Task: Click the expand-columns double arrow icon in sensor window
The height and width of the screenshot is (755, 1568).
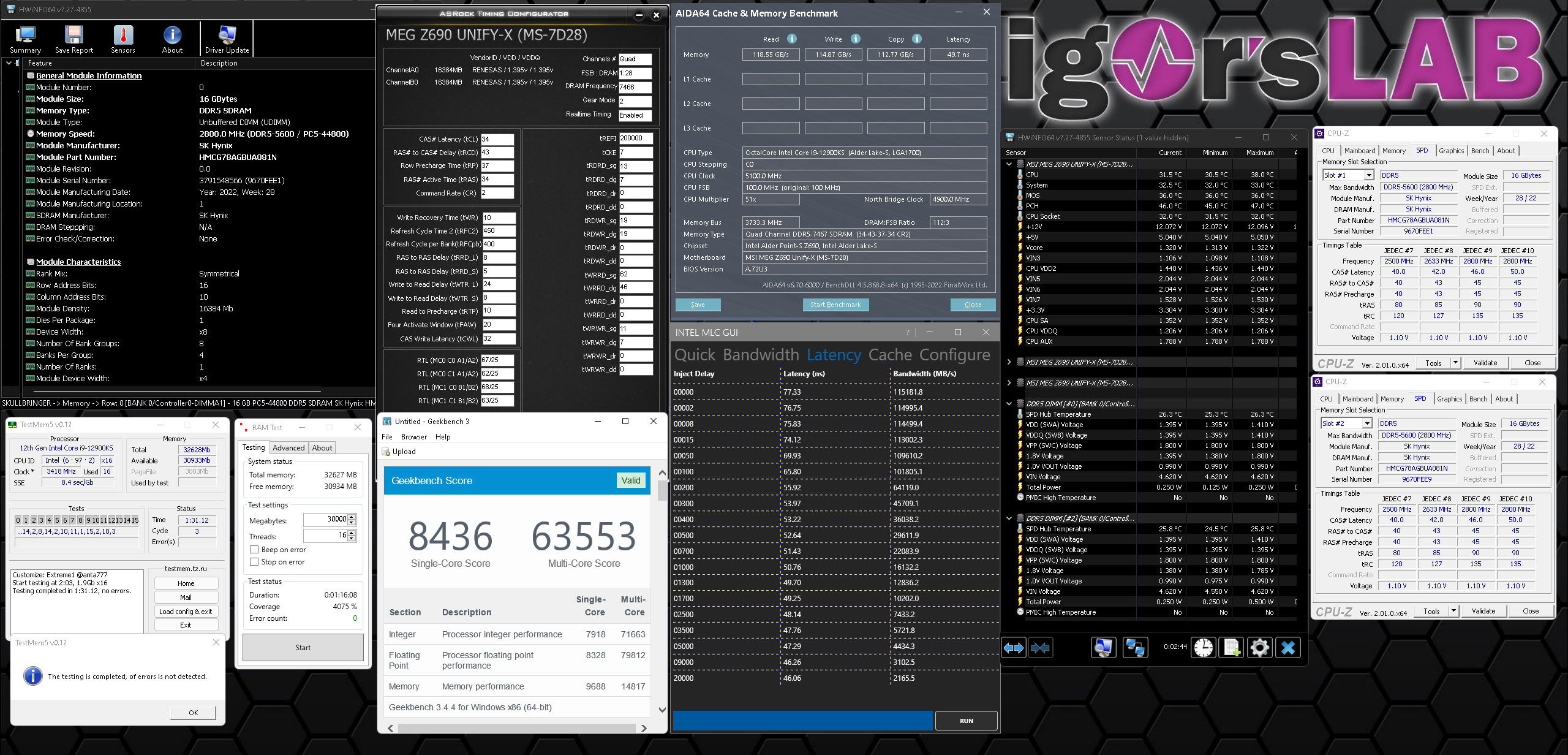Action: [x=1014, y=648]
